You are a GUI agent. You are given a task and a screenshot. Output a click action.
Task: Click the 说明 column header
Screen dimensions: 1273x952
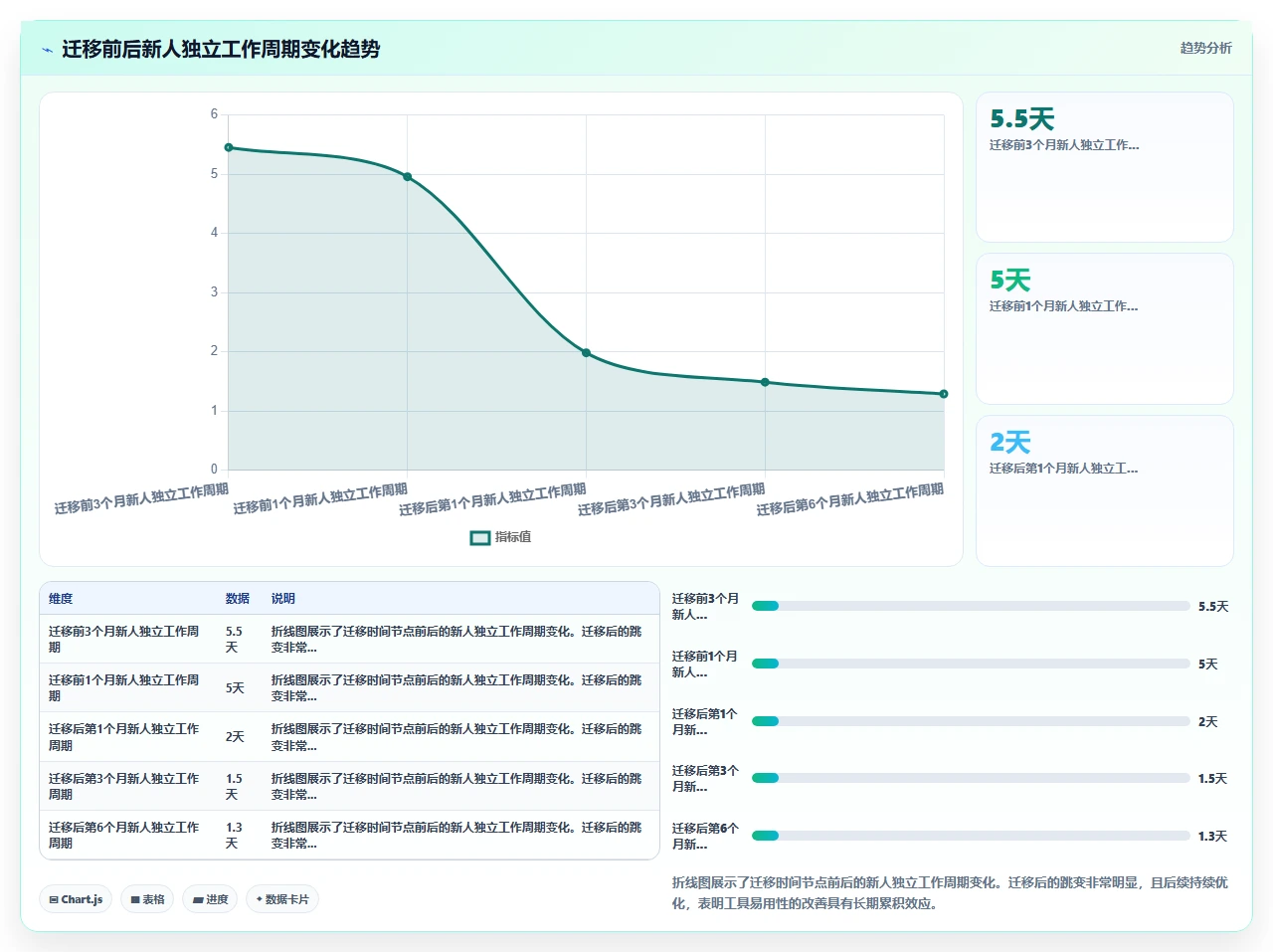click(283, 599)
